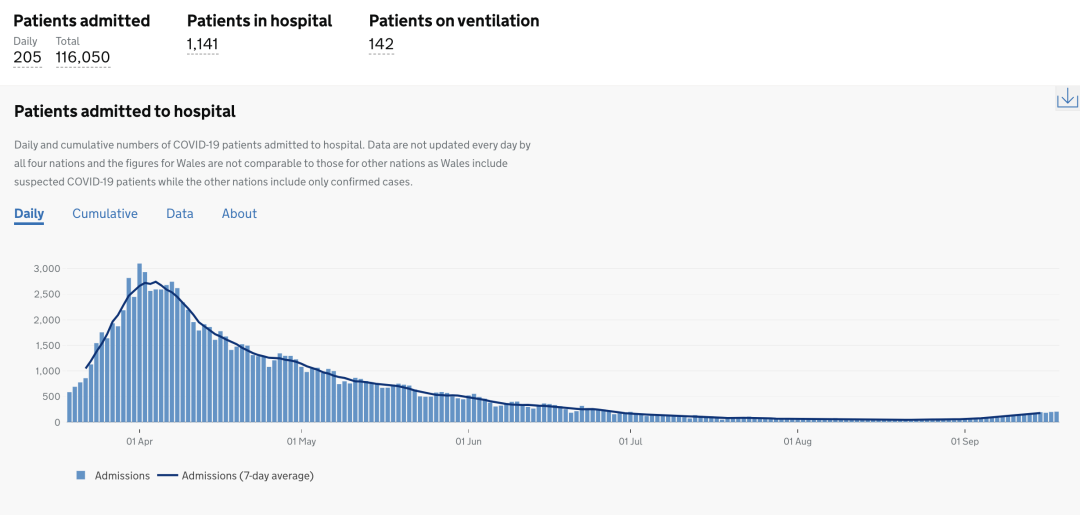Click the download icon beside the chart
The width and height of the screenshot is (1080, 515).
point(1067,98)
